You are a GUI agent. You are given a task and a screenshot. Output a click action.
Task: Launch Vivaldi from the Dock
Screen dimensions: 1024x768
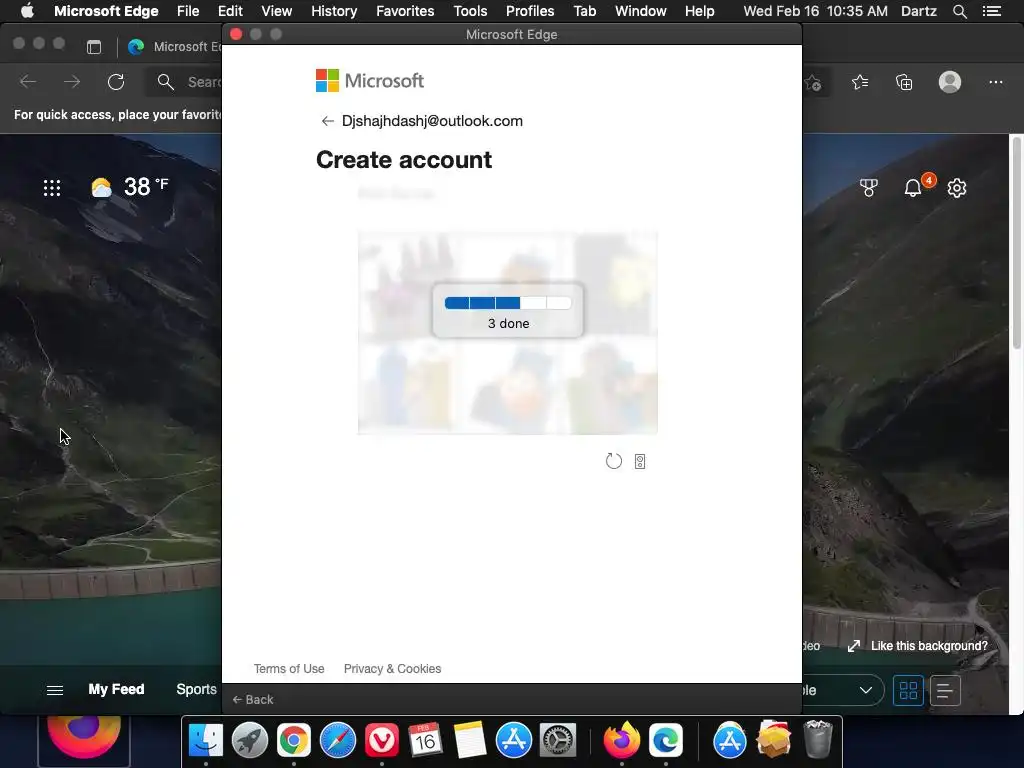click(x=381, y=740)
